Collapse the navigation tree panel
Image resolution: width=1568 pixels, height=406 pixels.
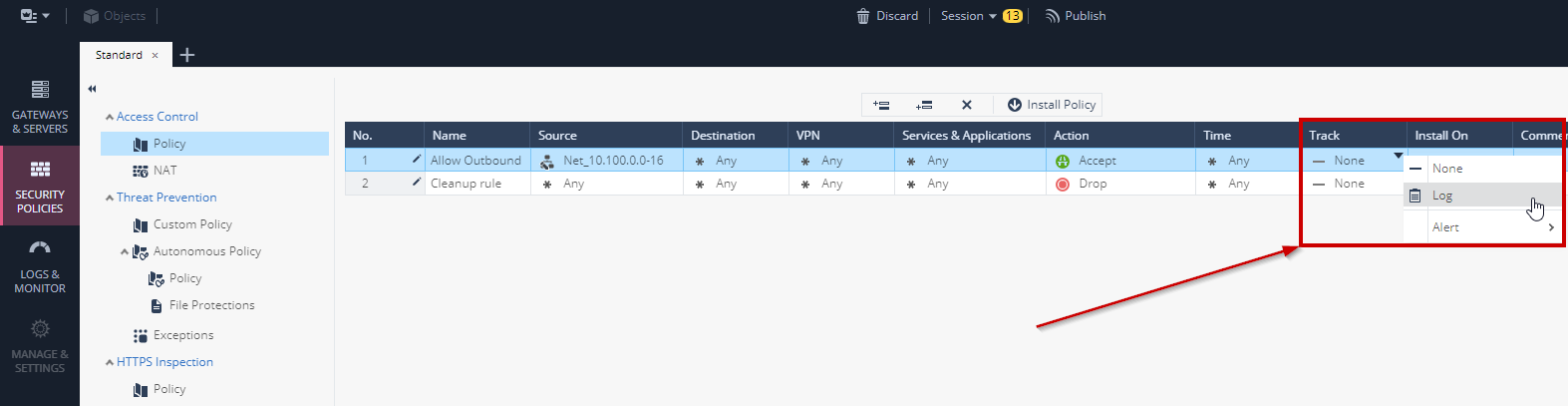(92, 89)
